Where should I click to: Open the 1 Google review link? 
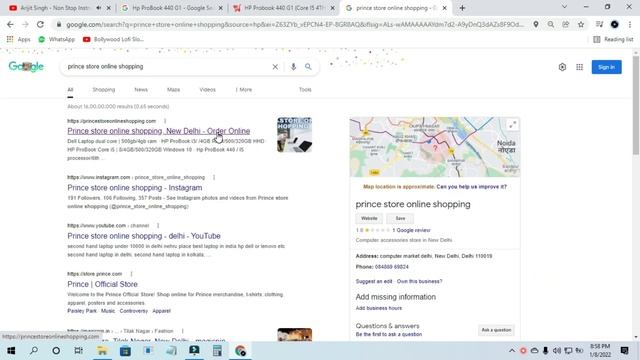(411, 230)
